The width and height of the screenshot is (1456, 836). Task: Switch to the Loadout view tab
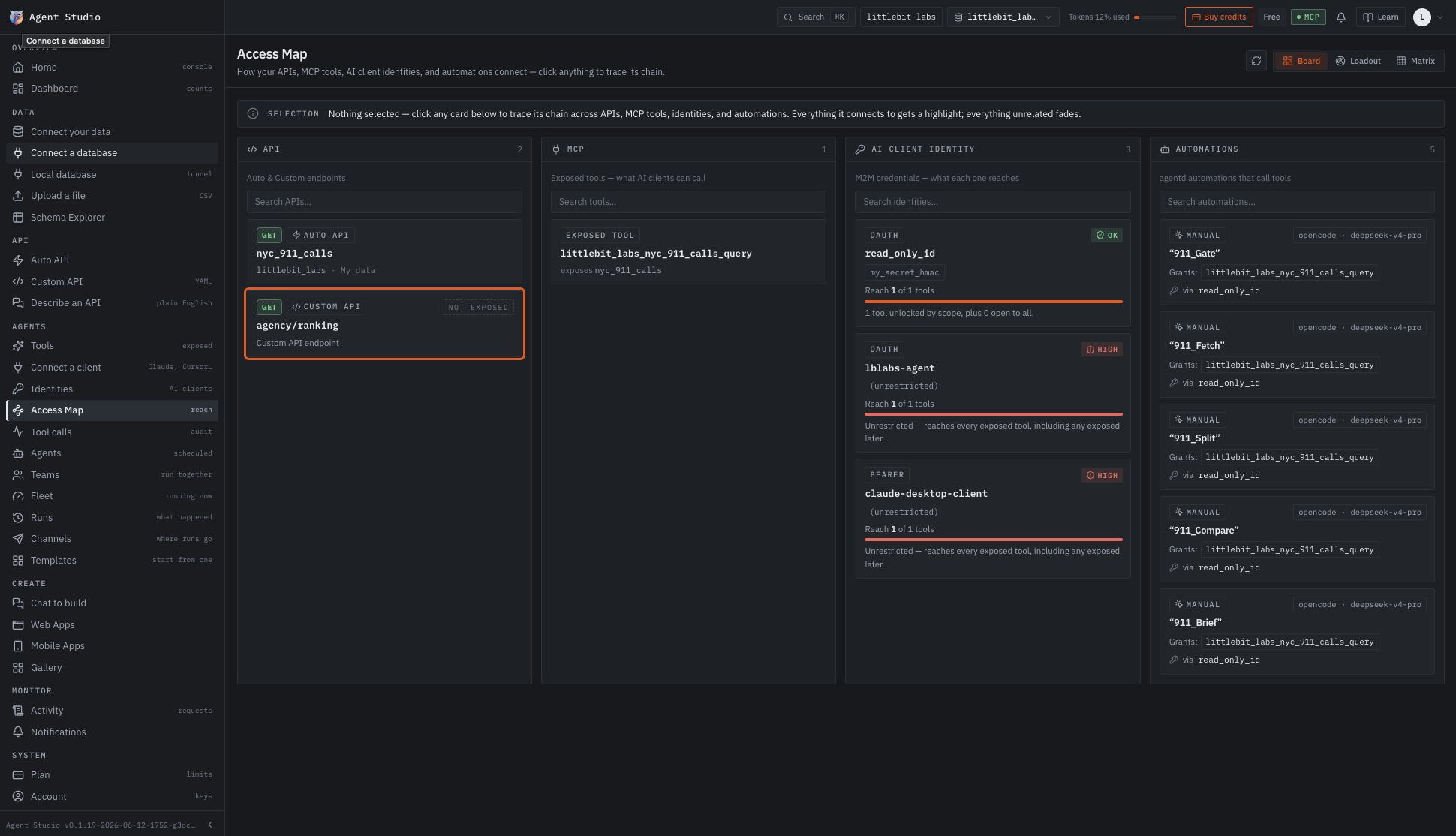click(1358, 61)
